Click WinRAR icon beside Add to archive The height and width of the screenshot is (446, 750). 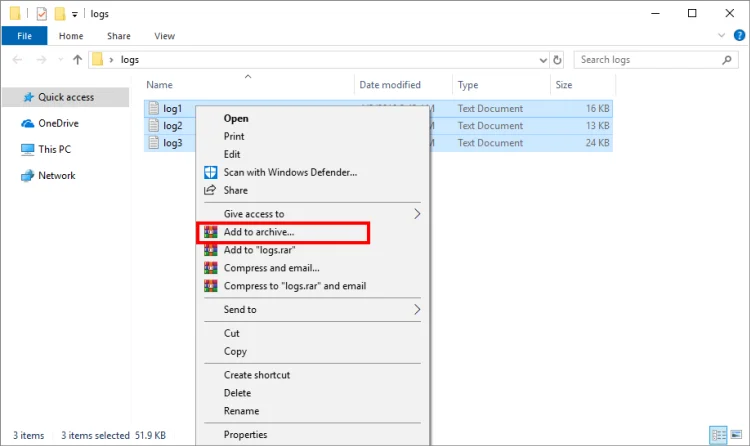tap(210, 233)
